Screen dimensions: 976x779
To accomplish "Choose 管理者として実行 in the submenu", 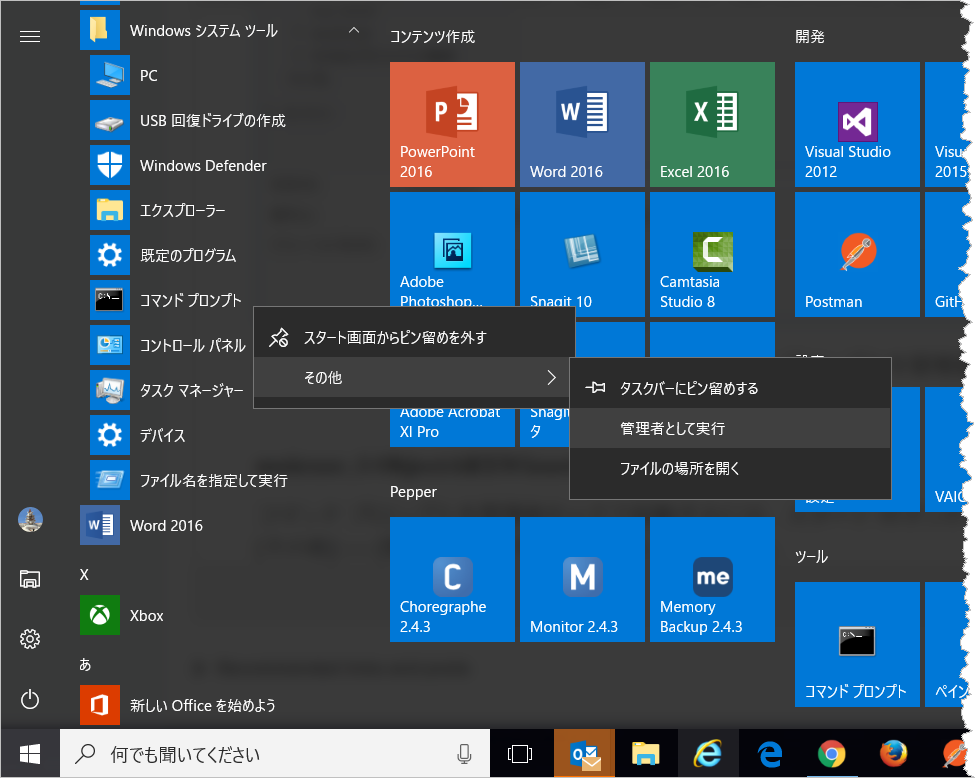I will tap(730, 428).
